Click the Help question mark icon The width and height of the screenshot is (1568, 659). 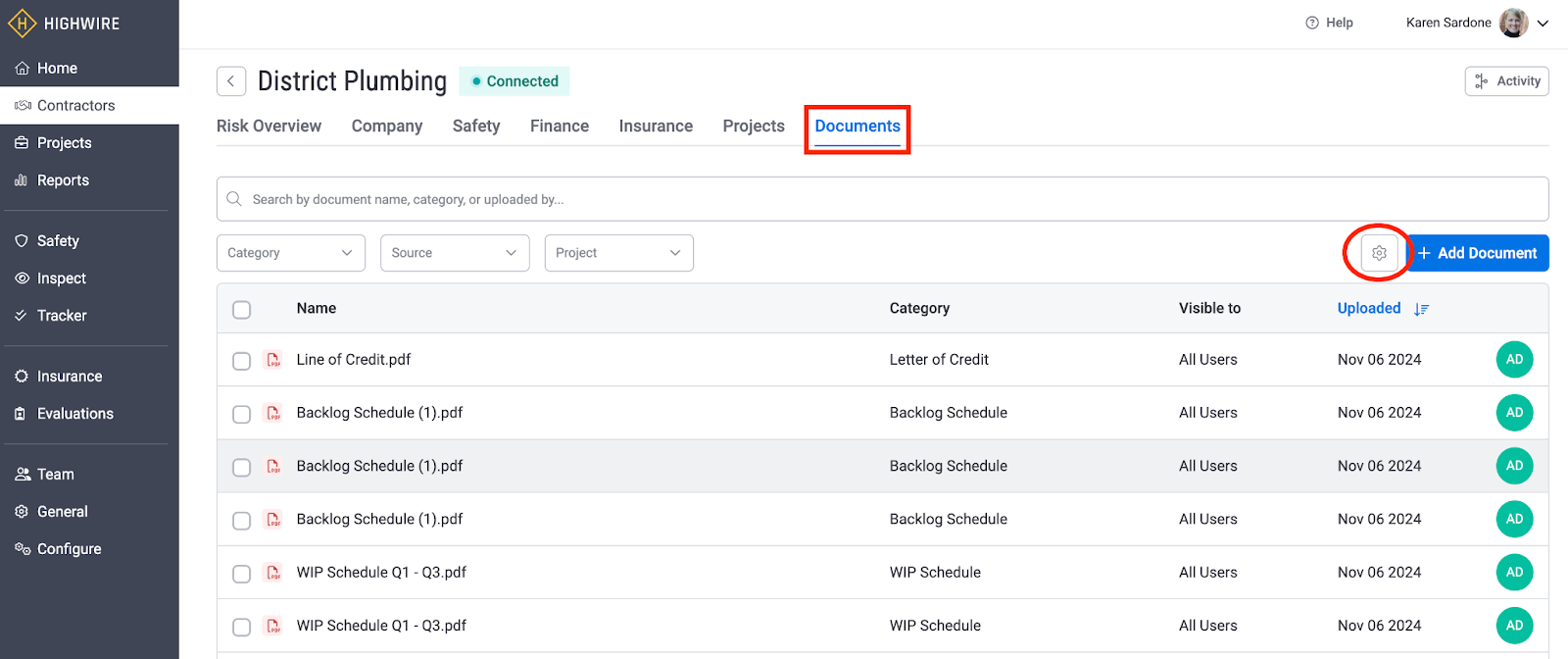click(x=1312, y=23)
